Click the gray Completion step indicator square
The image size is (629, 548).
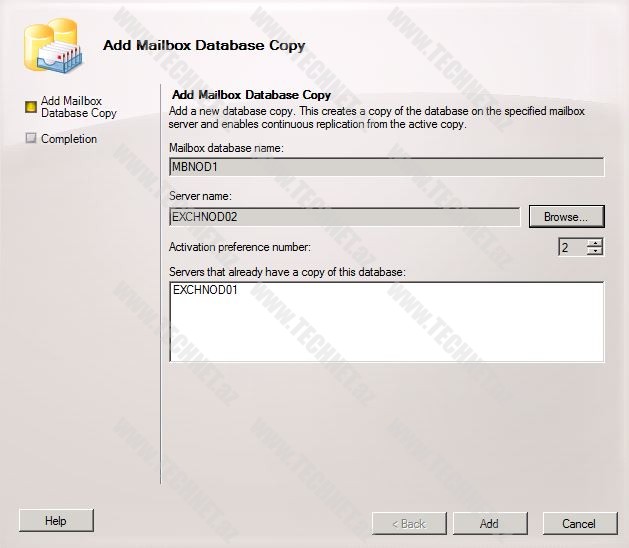click(x=30, y=139)
